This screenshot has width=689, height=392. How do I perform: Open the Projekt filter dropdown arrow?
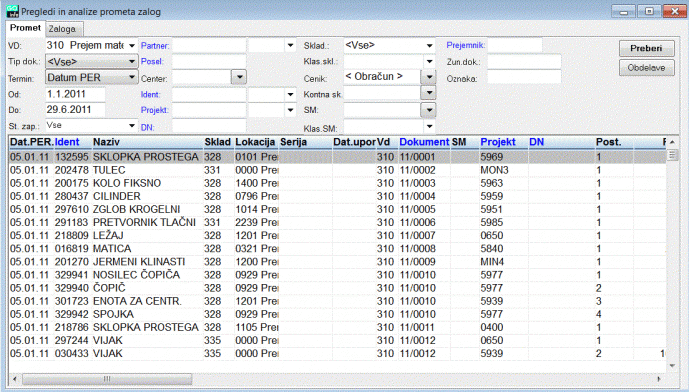[290, 110]
